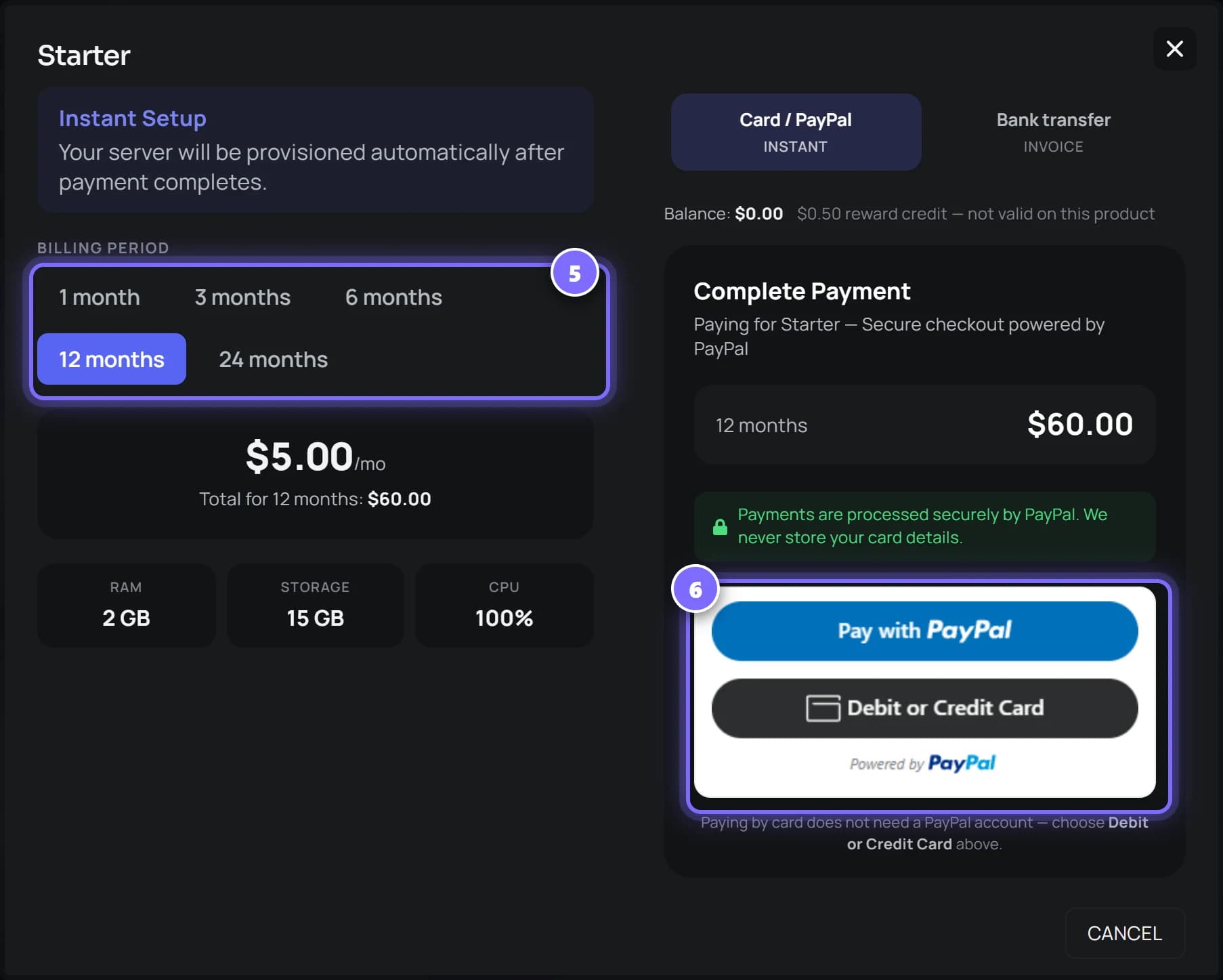Click the Balance: $0.00 text
This screenshot has height=980, width=1223.
pyautogui.click(x=723, y=214)
